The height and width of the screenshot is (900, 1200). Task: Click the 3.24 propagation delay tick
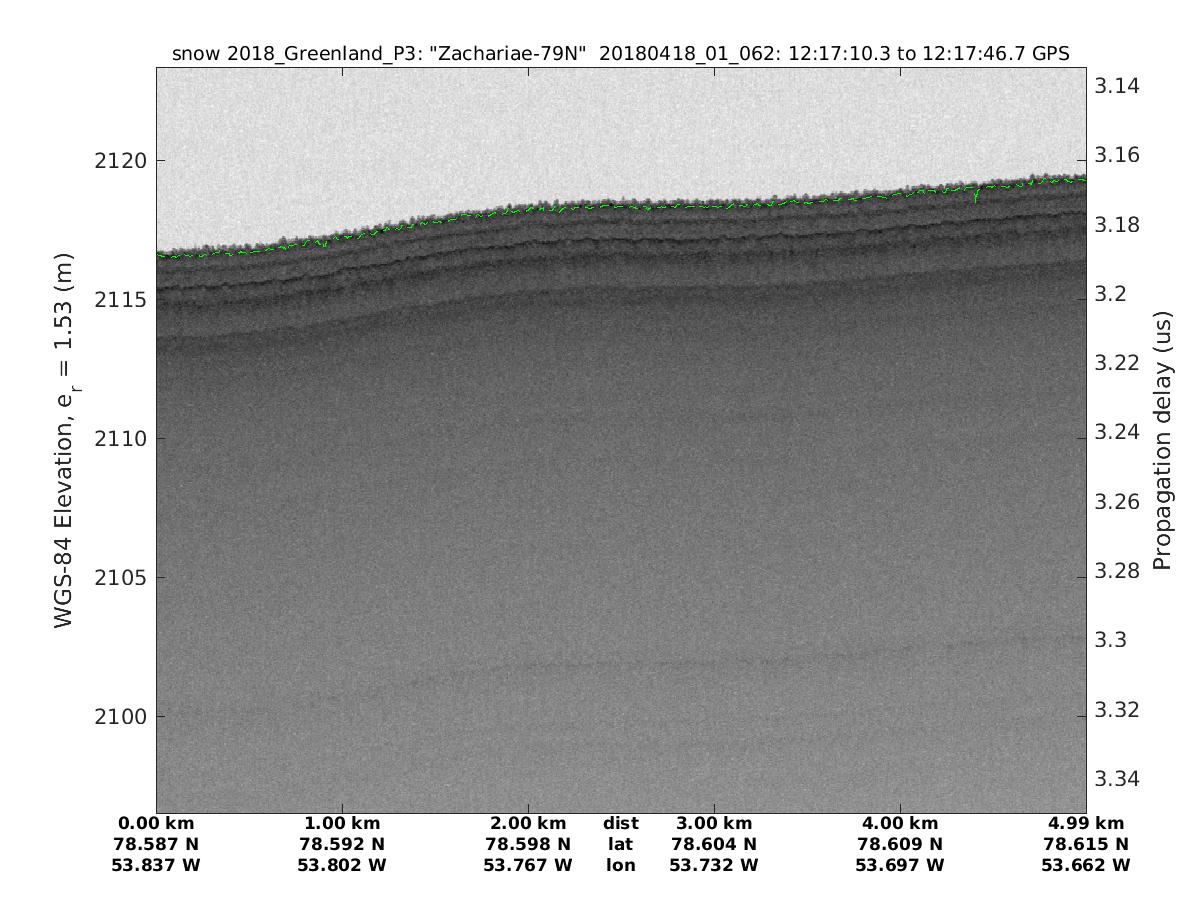[1117, 433]
